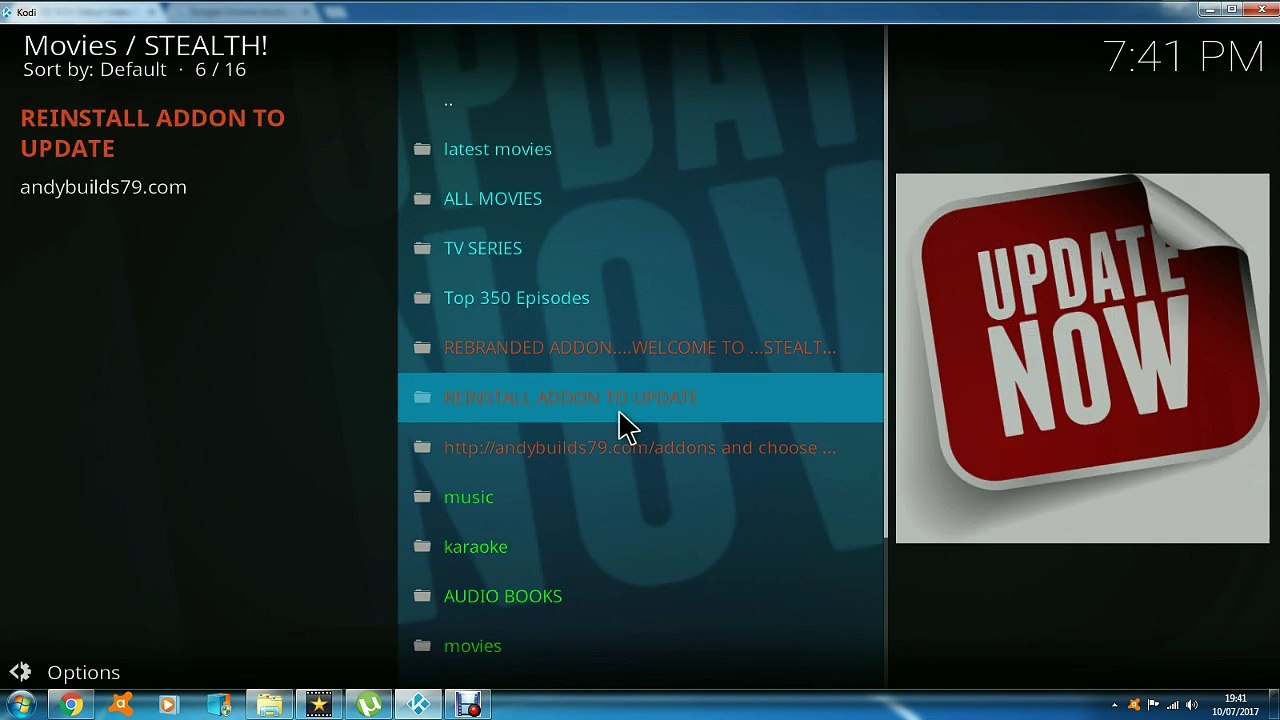The image size is (1280, 720).
Task: Open the 'latest movies' folder
Action: [x=640, y=149]
